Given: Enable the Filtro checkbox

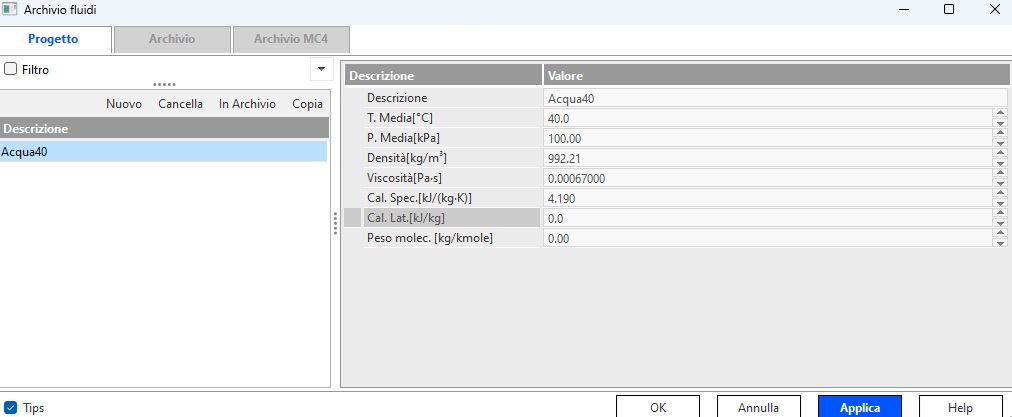Looking at the screenshot, I should (x=11, y=70).
